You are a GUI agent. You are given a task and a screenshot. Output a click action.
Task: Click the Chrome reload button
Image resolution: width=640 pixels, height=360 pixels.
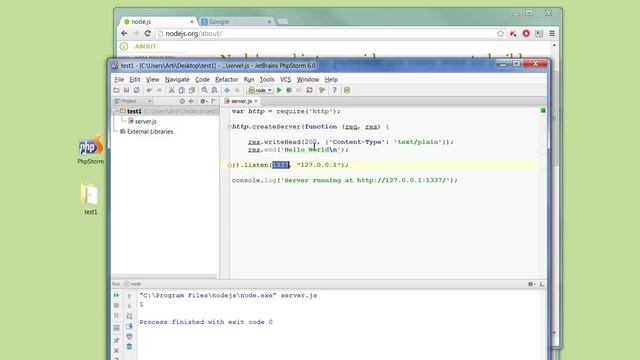click(148, 33)
